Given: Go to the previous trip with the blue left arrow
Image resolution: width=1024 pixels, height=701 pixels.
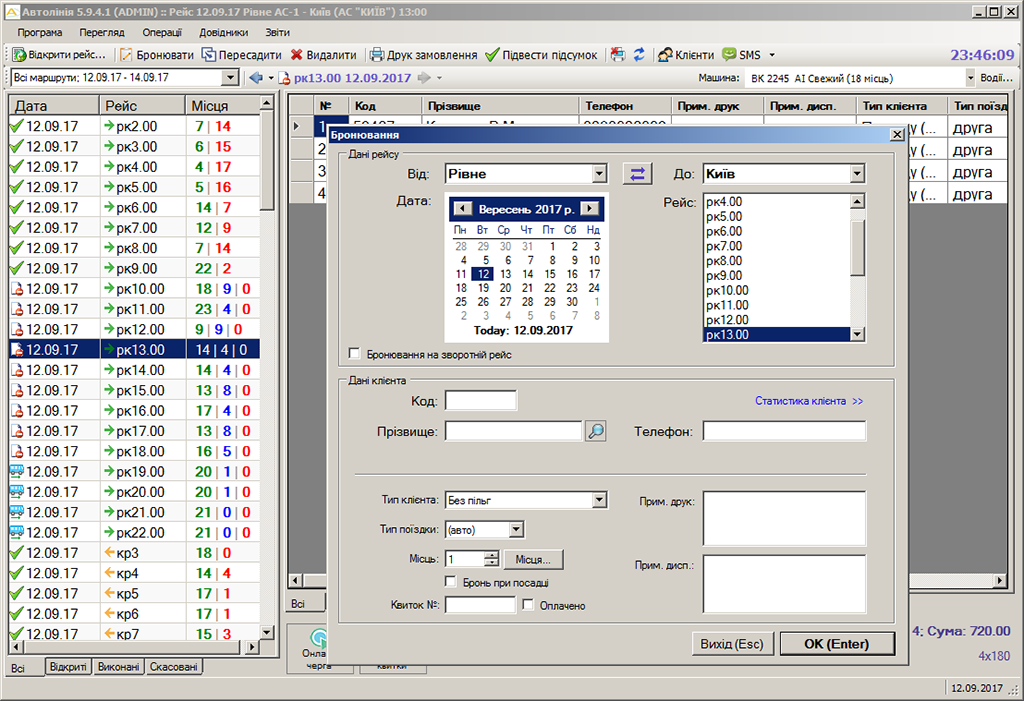Looking at the screenshot, I should pyautogui.click(x=256, y=78).
